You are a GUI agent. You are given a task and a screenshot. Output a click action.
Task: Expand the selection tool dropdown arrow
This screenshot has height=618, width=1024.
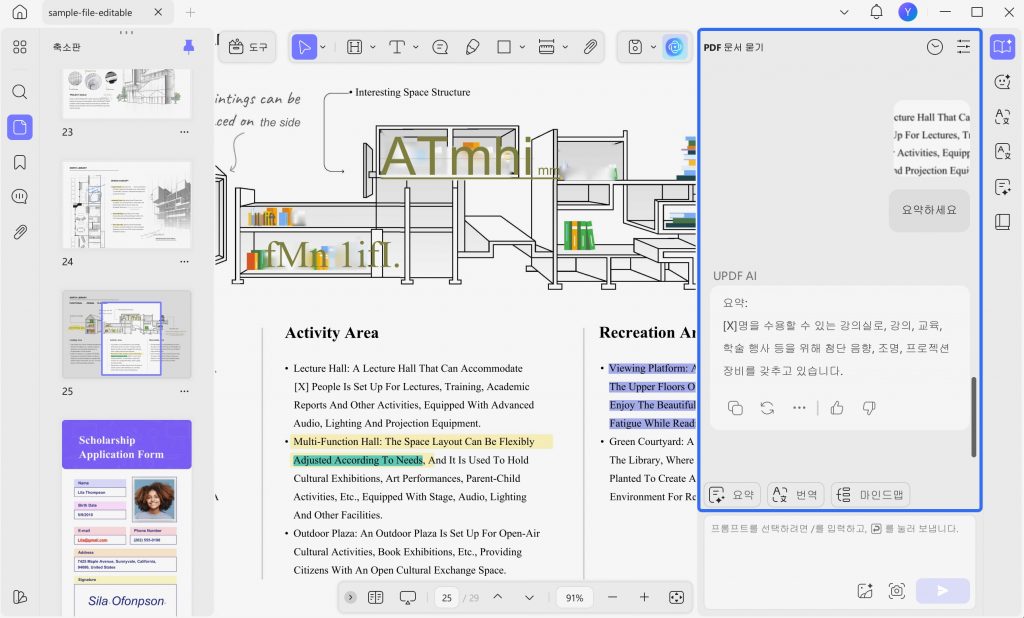[x=323, y=47]
